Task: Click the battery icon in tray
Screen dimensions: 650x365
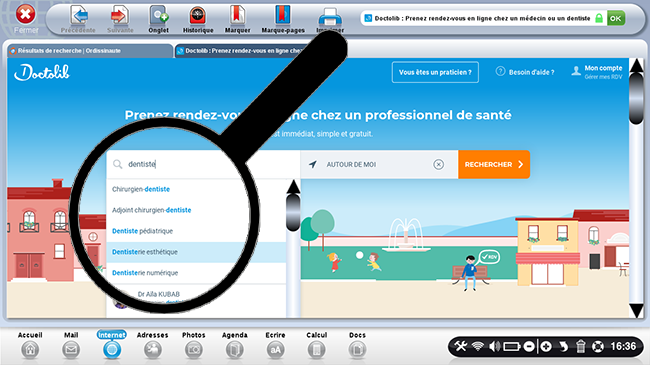Action: [512, 346]
